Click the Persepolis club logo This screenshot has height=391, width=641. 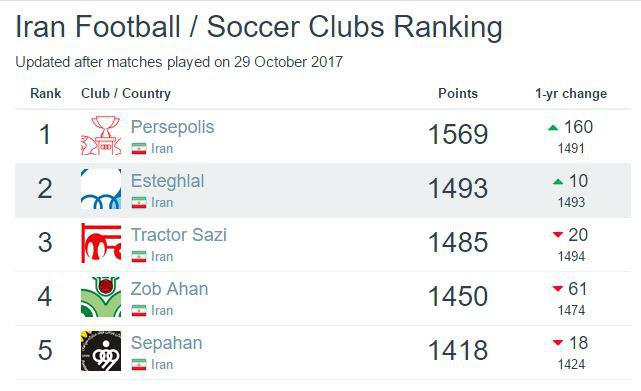coord(101,135)
